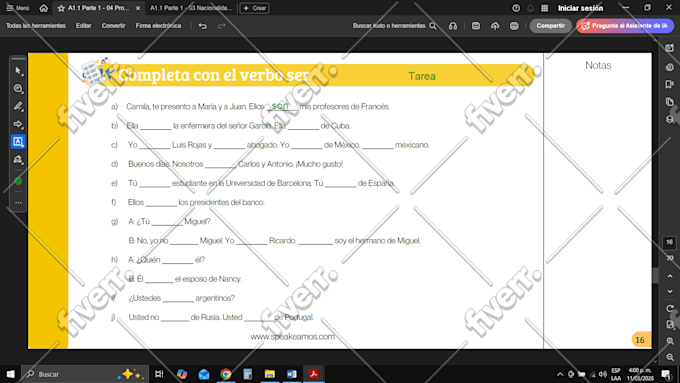680x383 pixels.
Task: Switch to the A1.1 Parte 1 - 04 tab
Action: (98, 8)
